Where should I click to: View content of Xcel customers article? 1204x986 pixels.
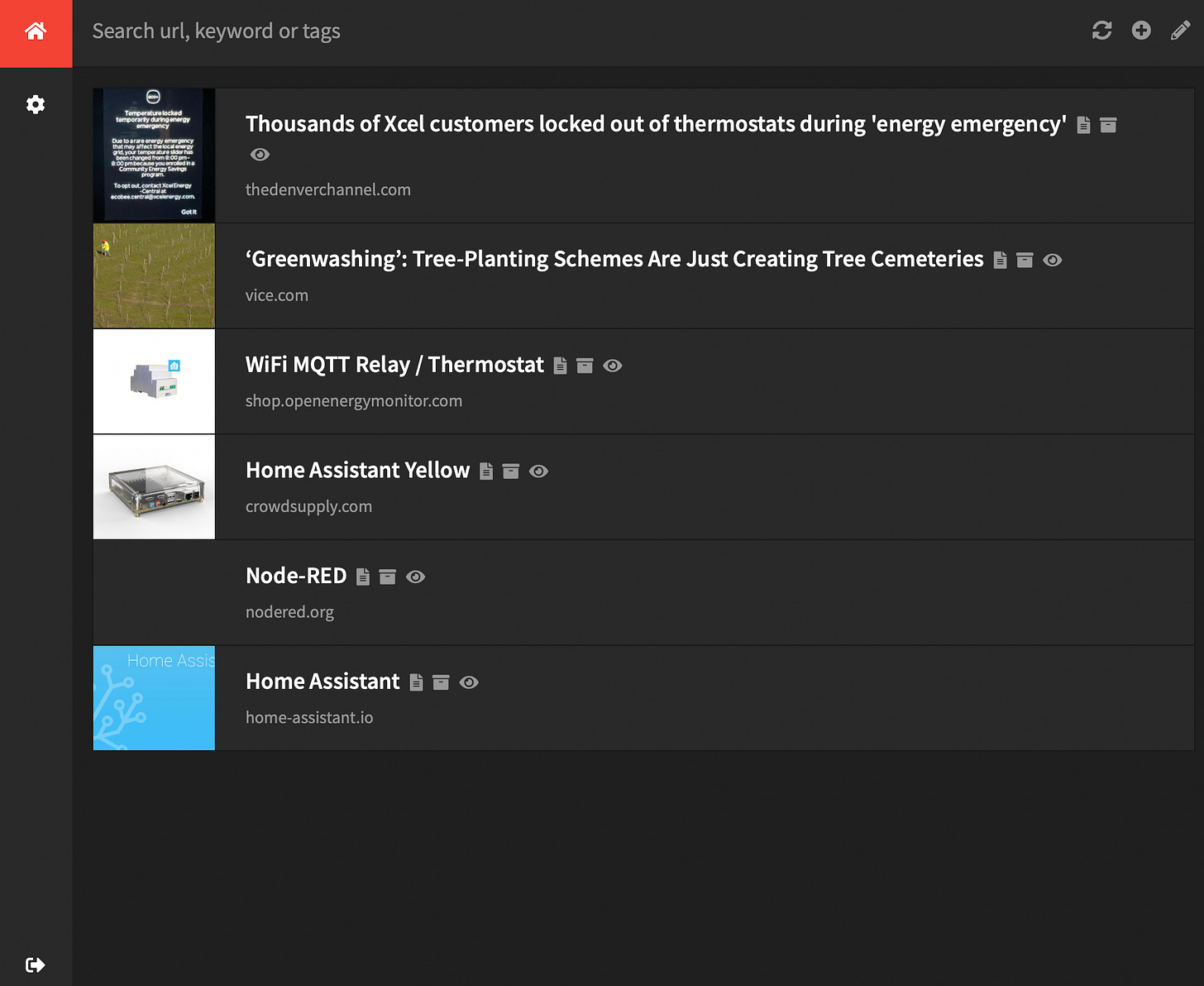pos(1083,125)
